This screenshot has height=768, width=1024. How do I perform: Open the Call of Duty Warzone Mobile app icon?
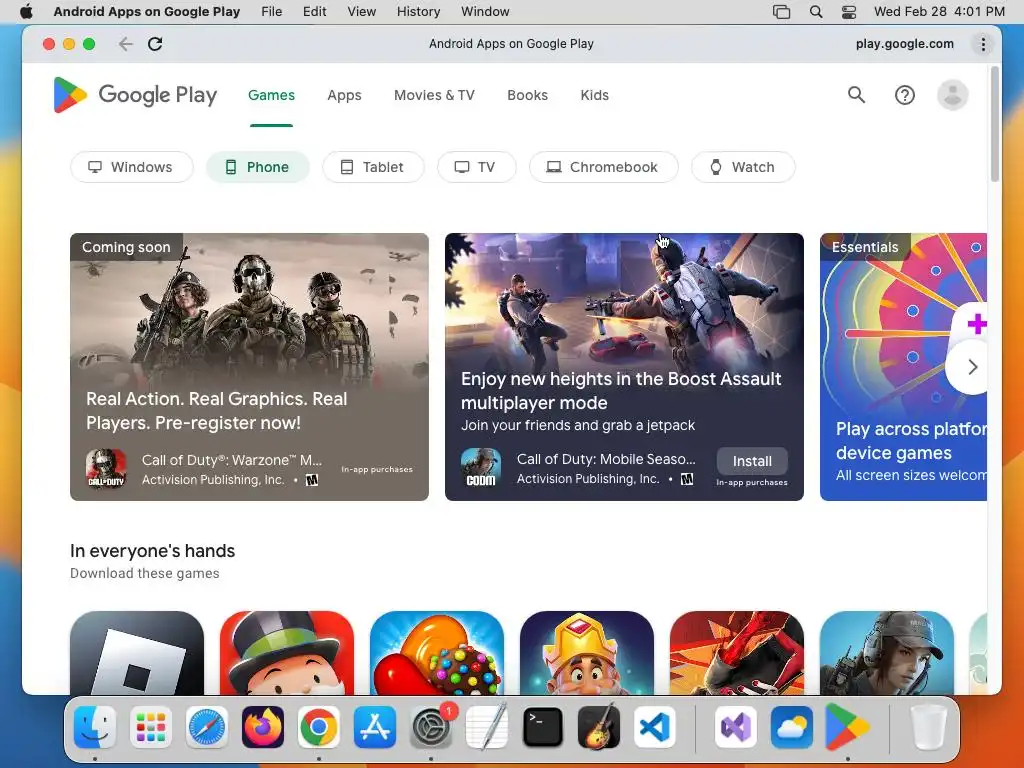(106, 468)
